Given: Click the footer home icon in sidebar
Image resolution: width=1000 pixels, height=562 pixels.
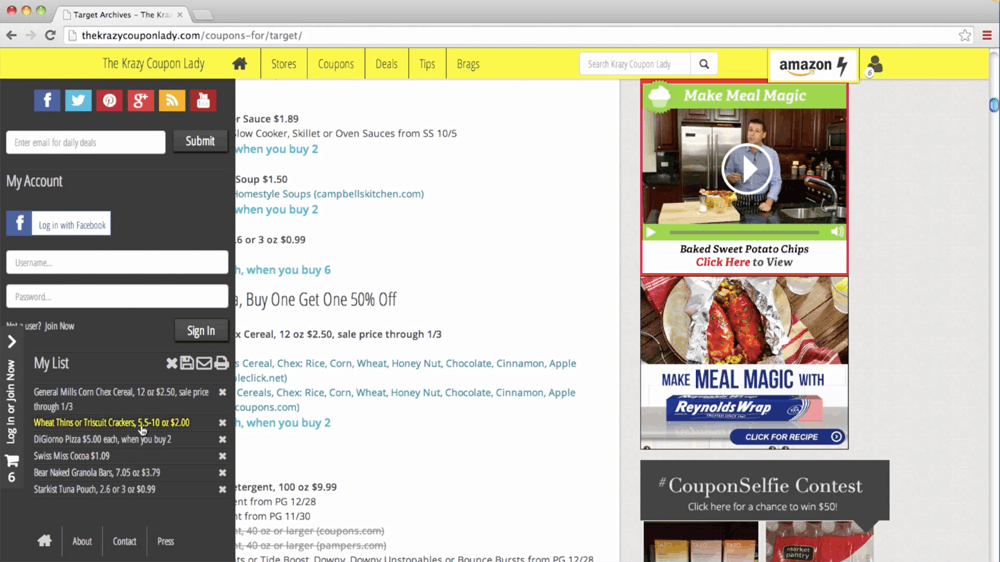Looking at the screenshot, I should [44, 541].
